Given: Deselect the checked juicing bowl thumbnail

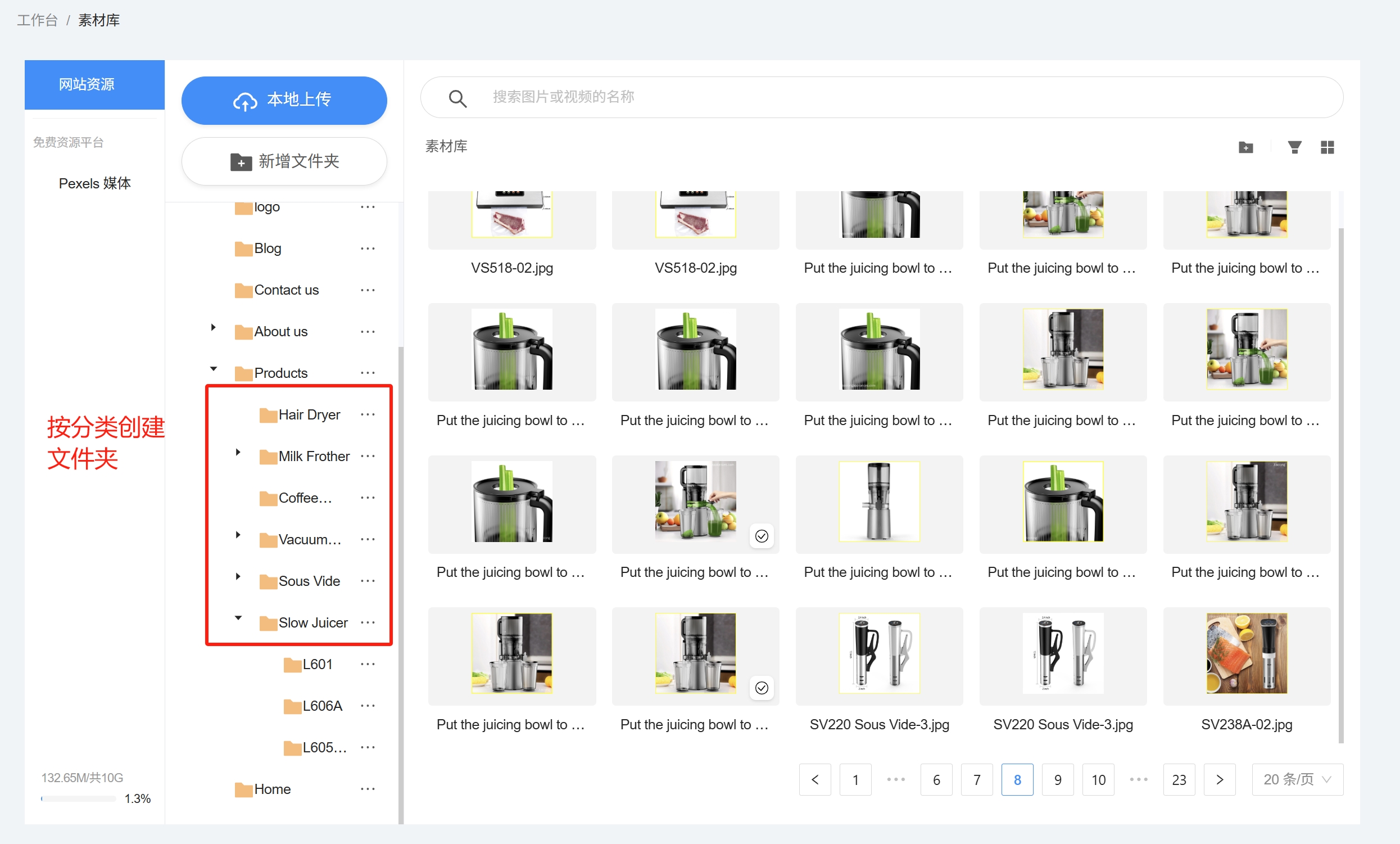Looking at the screenshot, I should pyautogui.click(x=762, y=536).
